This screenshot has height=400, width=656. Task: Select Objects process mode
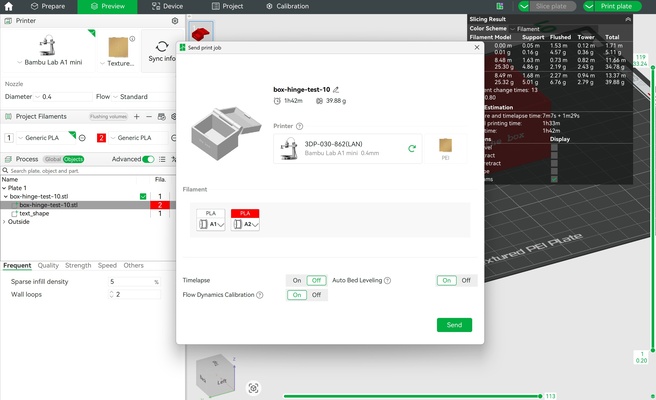tap(73, 159)
